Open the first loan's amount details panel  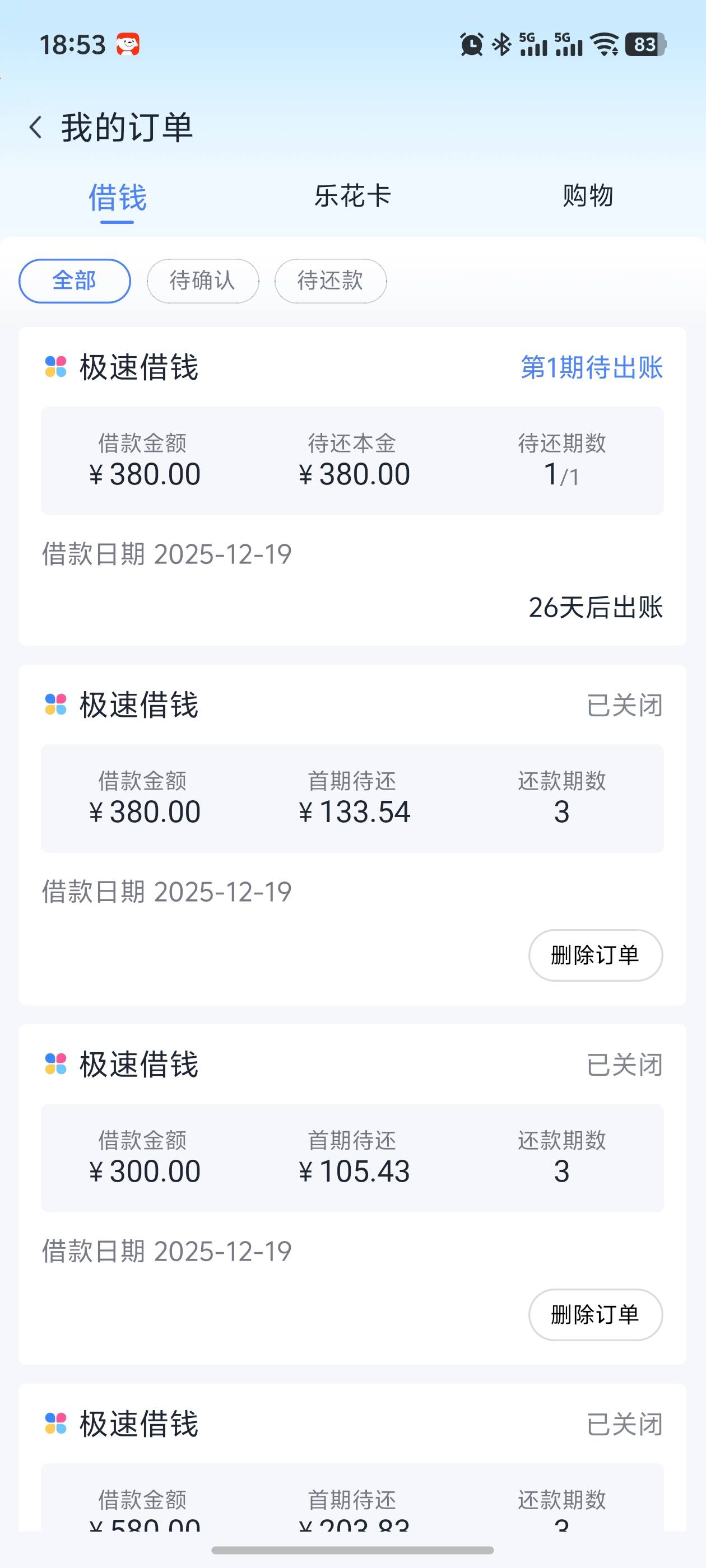click(x=352, y=460)
